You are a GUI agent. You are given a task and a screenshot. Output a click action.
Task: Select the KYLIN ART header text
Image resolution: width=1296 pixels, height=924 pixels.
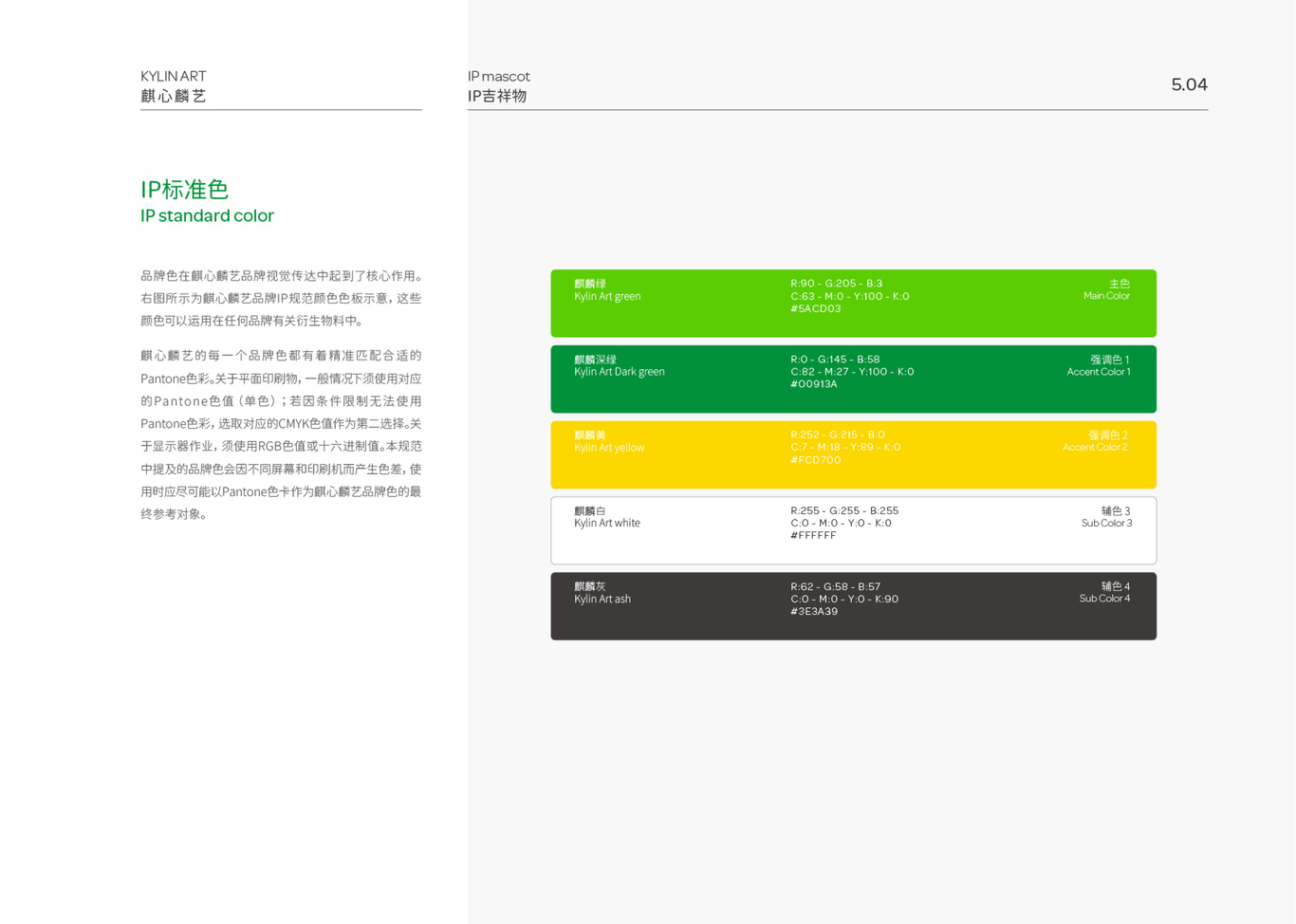174,76
